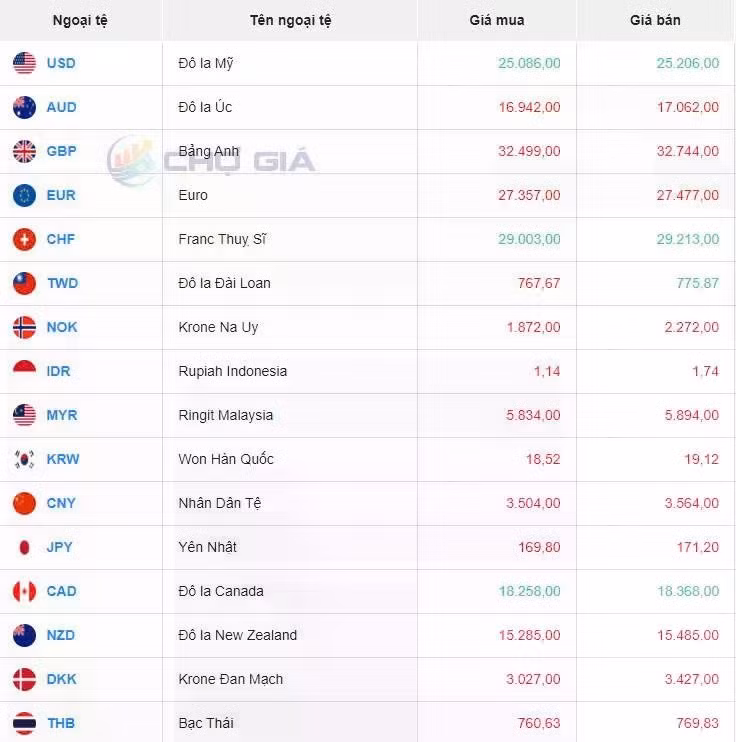Viewport: 736px width, 742px height.
Task: Open the USD currency link
Action: pos(61,63)
